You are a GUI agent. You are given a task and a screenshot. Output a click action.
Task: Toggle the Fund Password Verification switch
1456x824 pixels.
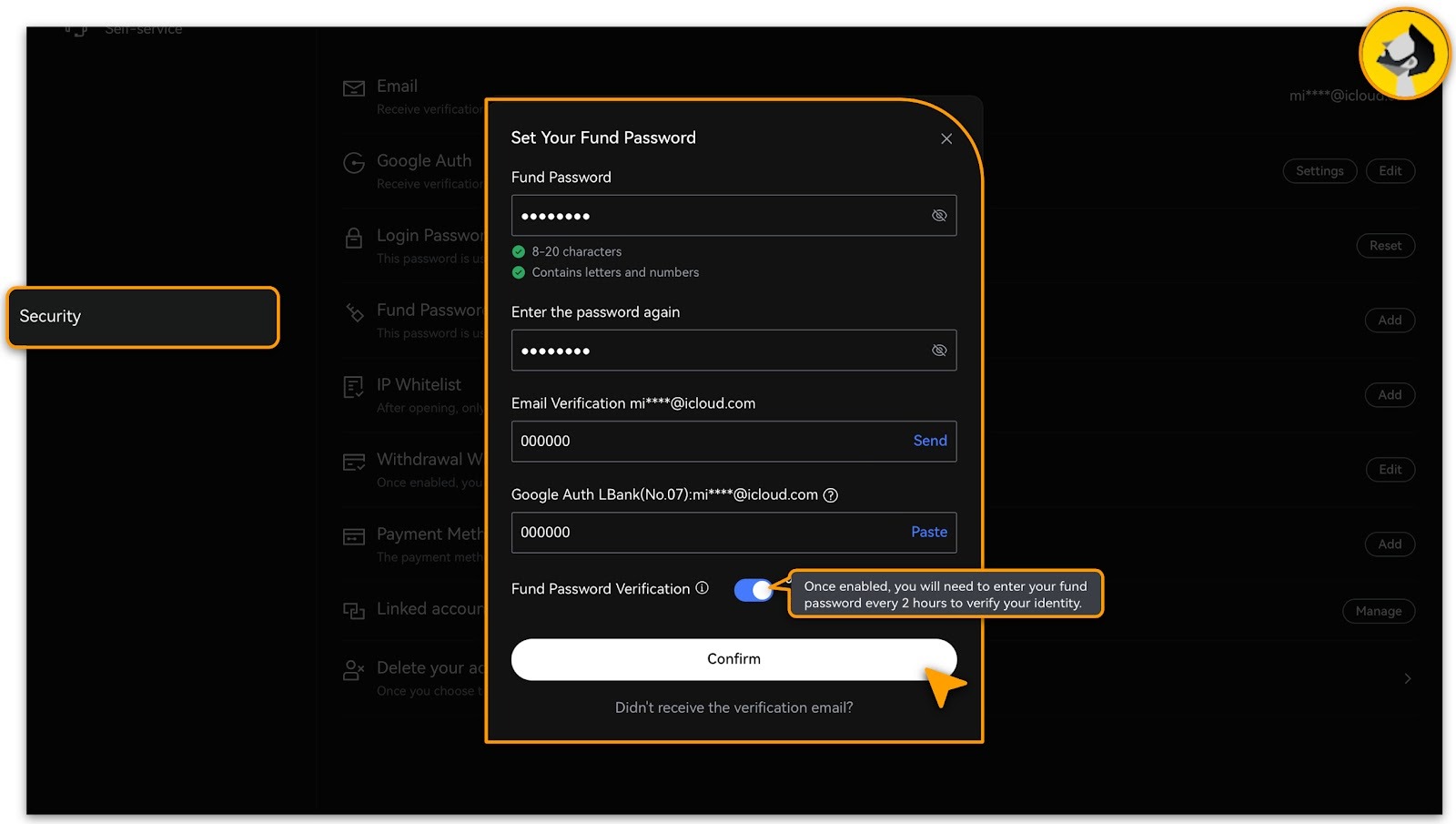point(753,590)
